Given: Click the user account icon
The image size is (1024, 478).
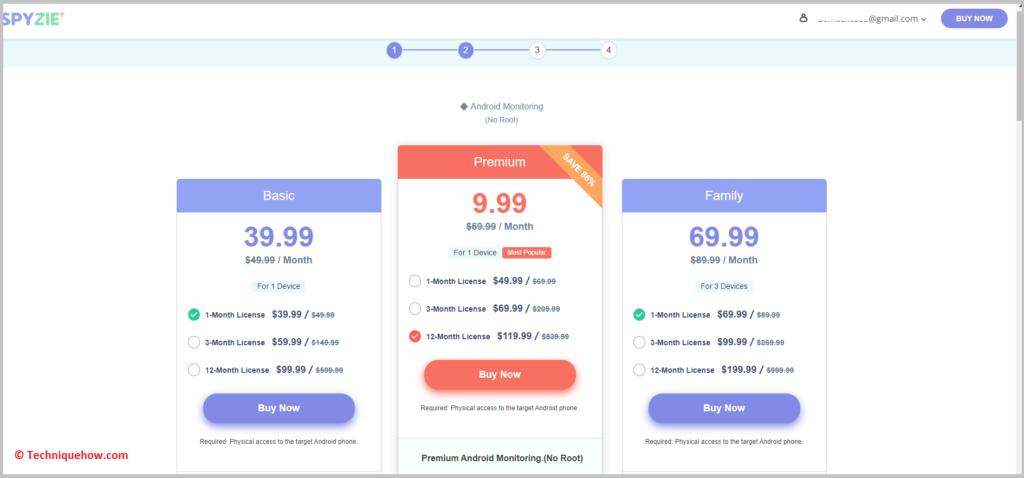Looking at the screenshot, I should 803,18.
